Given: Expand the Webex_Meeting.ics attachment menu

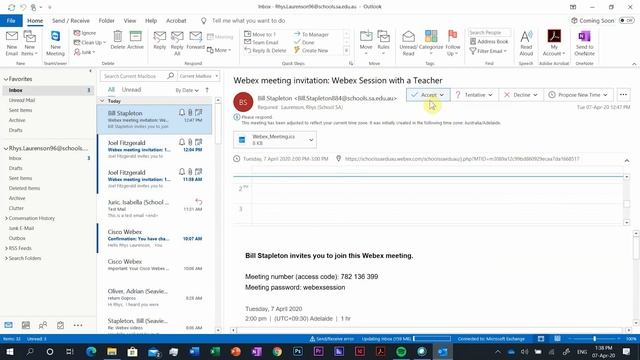Looking at the screenshot, I should pos(311,140).
